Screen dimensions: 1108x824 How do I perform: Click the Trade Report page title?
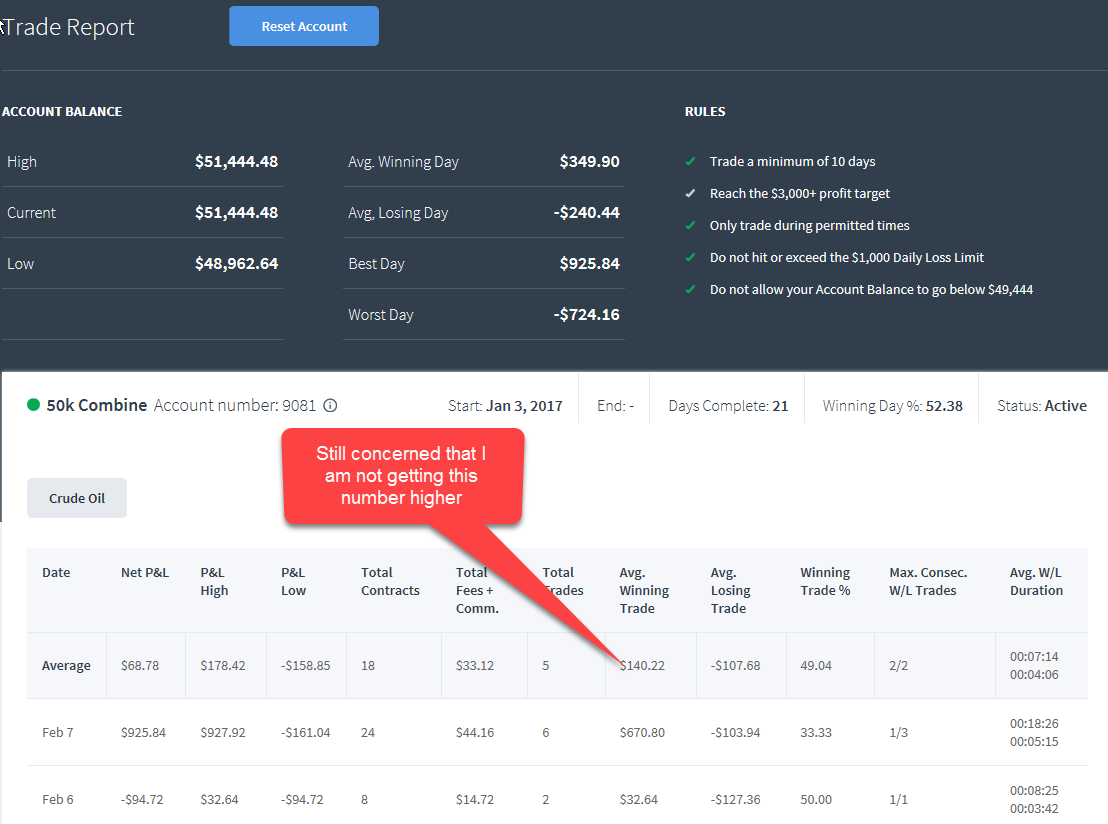tap(69, 27)
